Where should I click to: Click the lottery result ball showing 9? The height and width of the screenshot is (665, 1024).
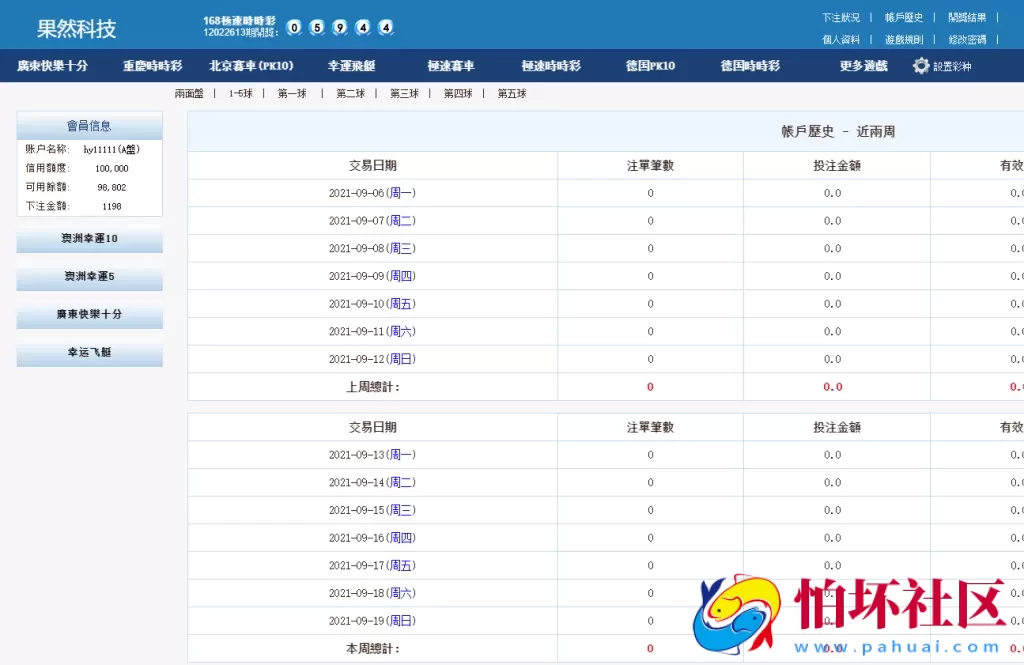pos(338,28)
